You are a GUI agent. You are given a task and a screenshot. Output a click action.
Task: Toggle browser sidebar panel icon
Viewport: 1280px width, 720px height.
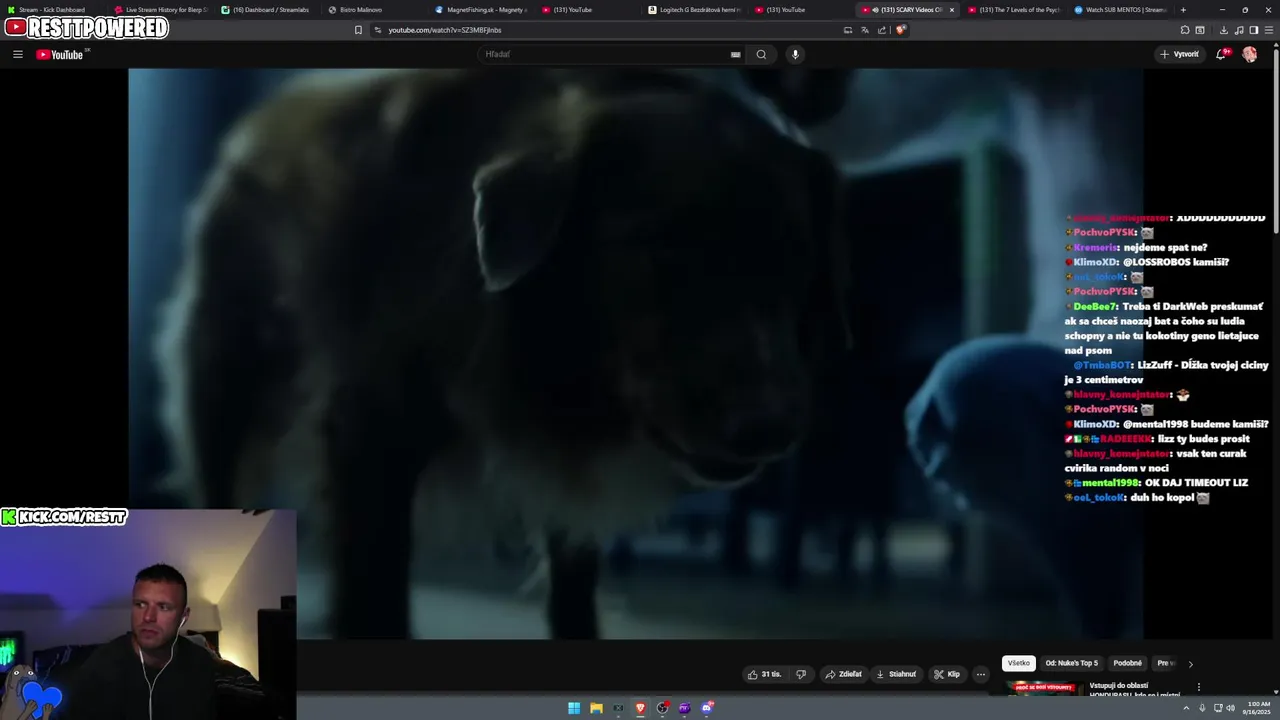click(x=1254, y=30)
